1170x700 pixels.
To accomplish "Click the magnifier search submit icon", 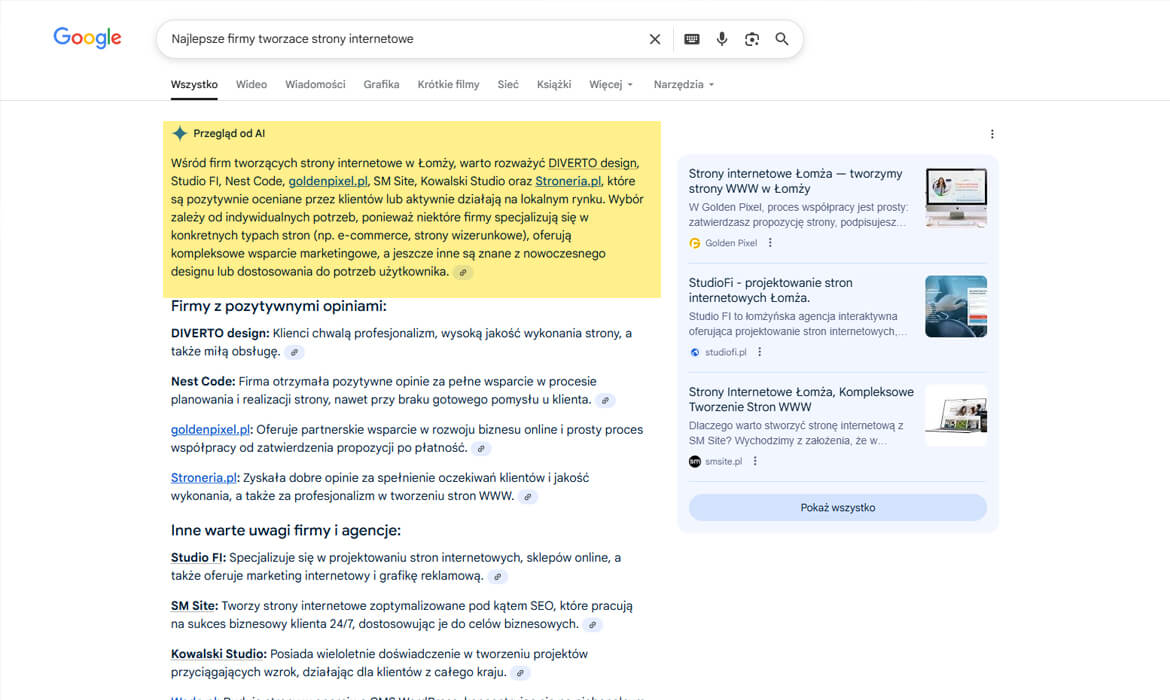I will click(x=782, y=39).
